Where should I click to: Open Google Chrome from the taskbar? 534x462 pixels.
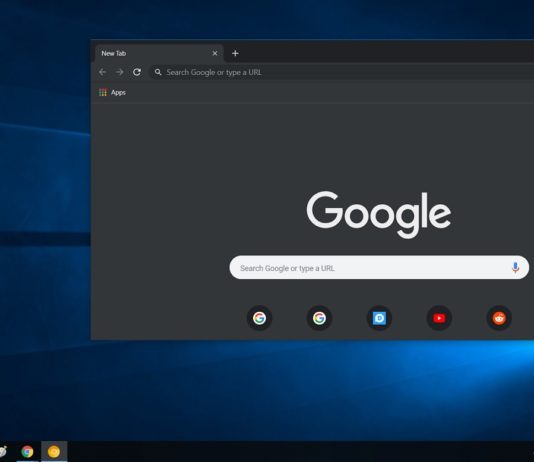click(27, 452)
